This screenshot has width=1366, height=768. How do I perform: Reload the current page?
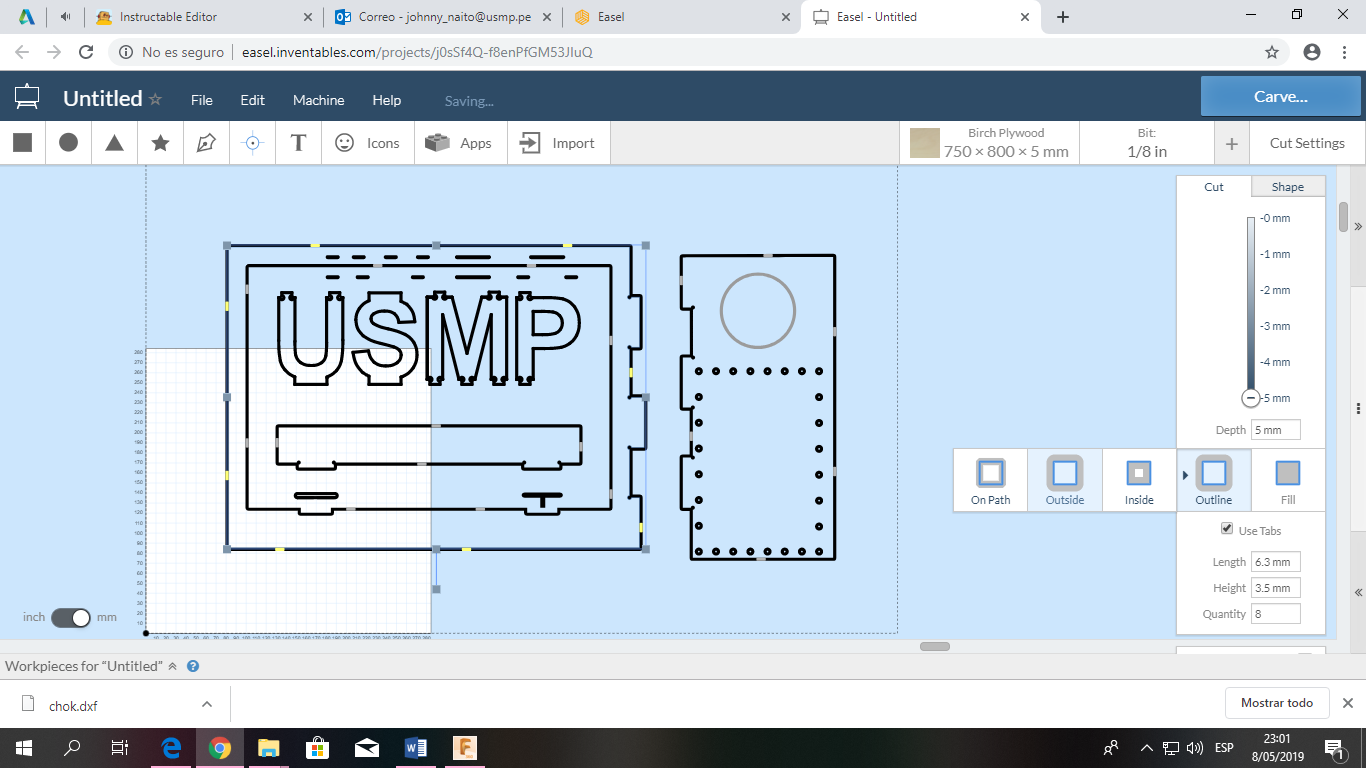86,52
